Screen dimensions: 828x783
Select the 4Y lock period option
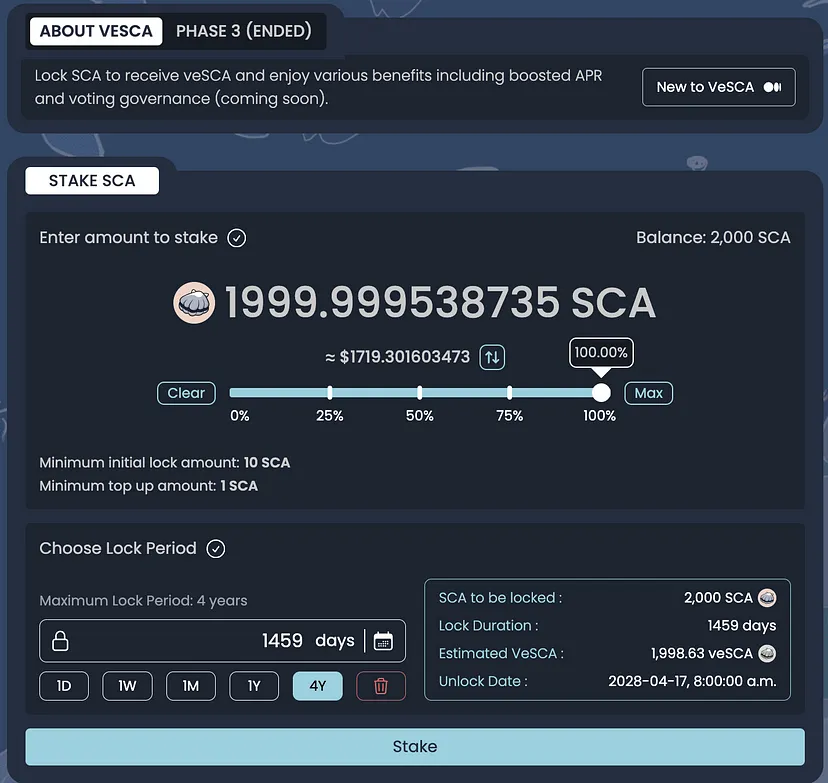[318, 686]
